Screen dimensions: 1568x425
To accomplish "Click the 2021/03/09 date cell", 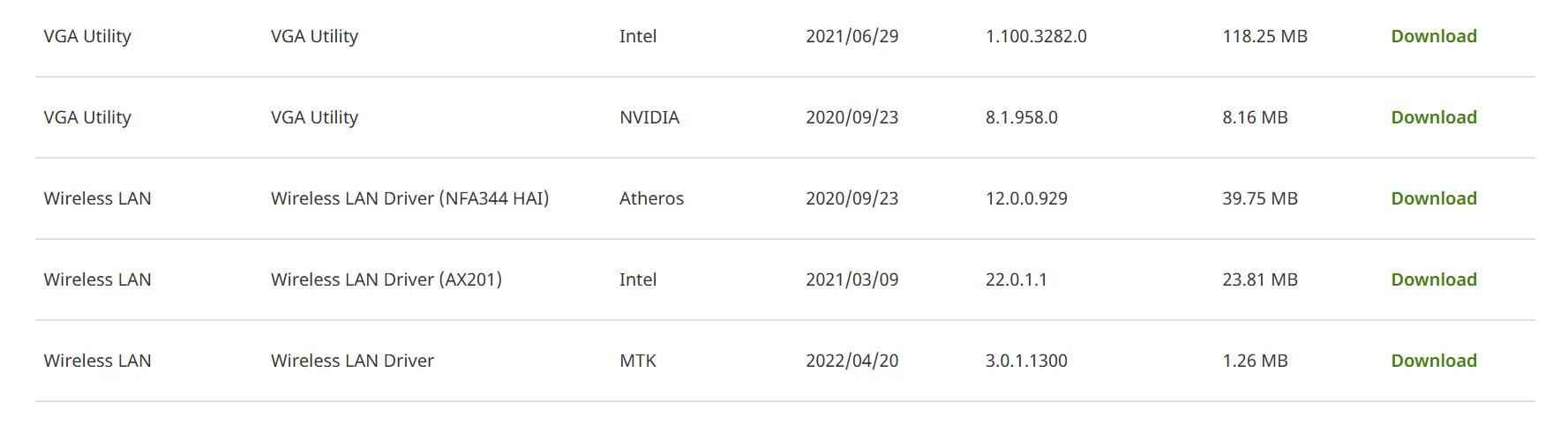I will [x=852, y=280].
